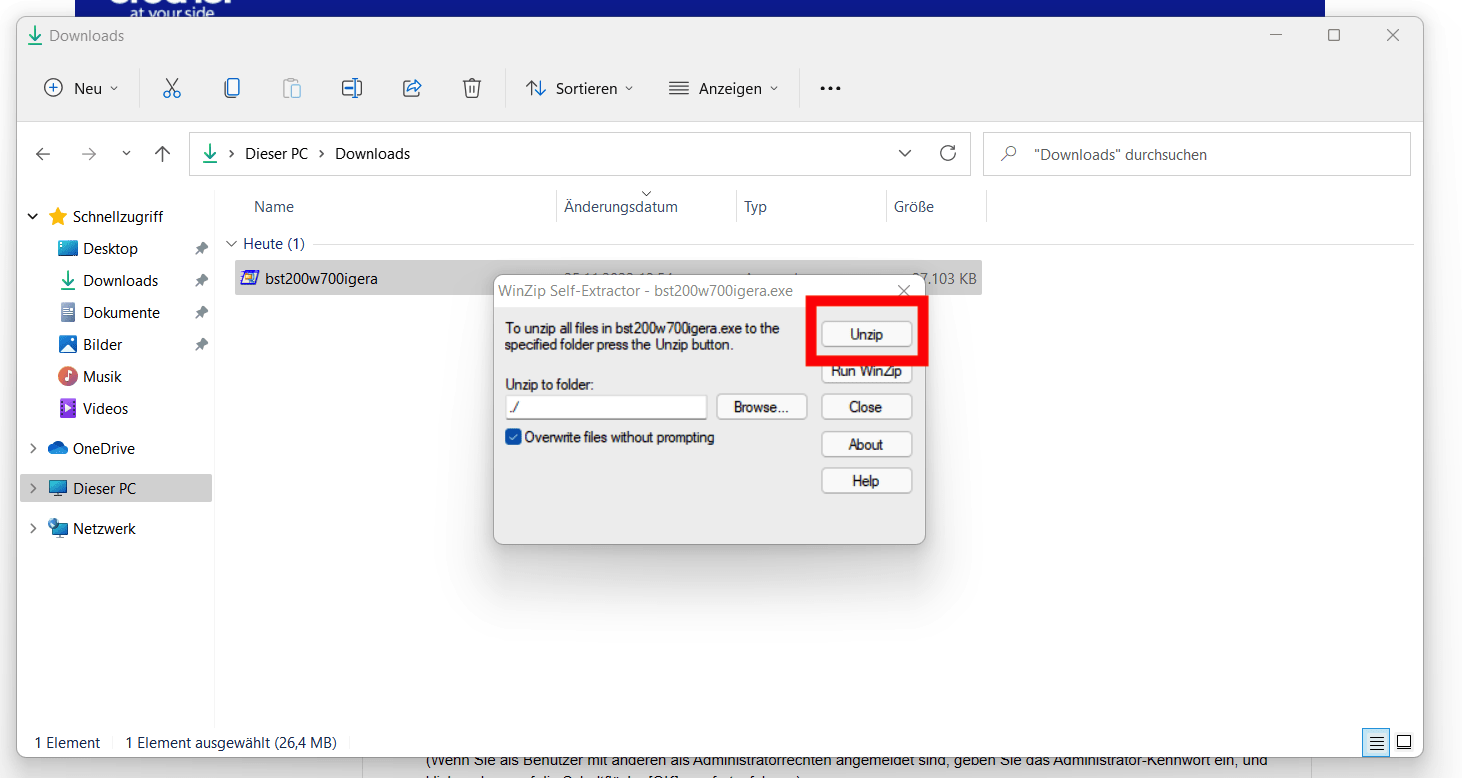Uncheck Overwrite files without prompting
The height and width of the screenshot is (778, 1462).
click(x=513, y=437)
